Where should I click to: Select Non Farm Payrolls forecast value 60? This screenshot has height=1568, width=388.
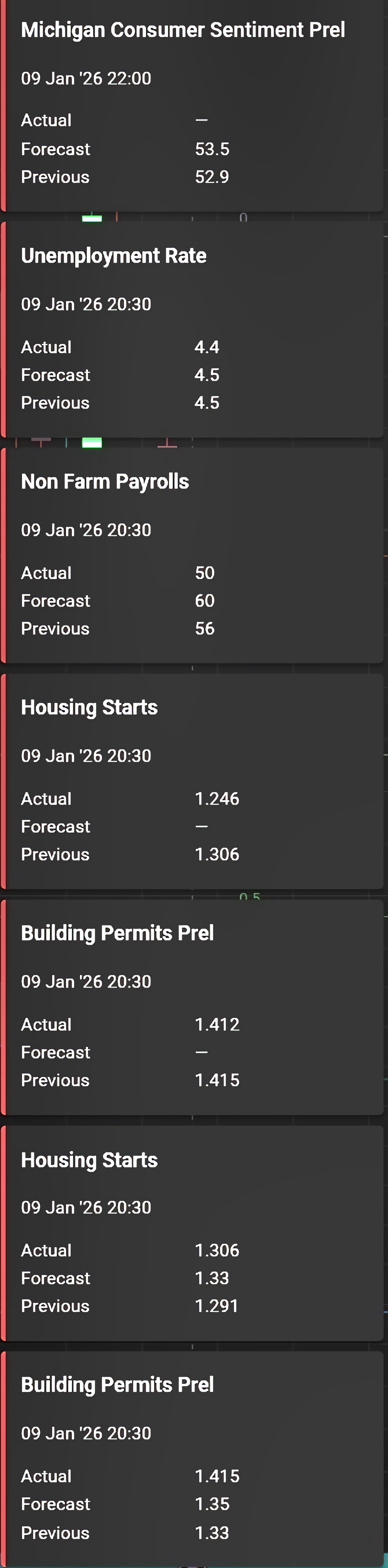click(x=205, y=601)
